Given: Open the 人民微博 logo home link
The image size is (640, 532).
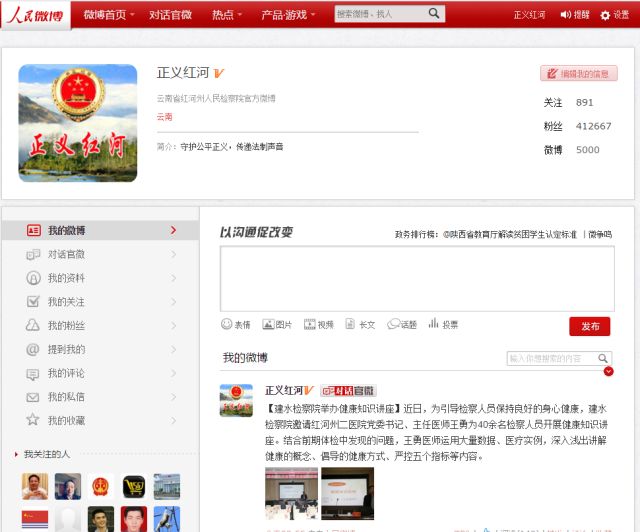Looking at the screenshot, I should click(x=36, y=15).
